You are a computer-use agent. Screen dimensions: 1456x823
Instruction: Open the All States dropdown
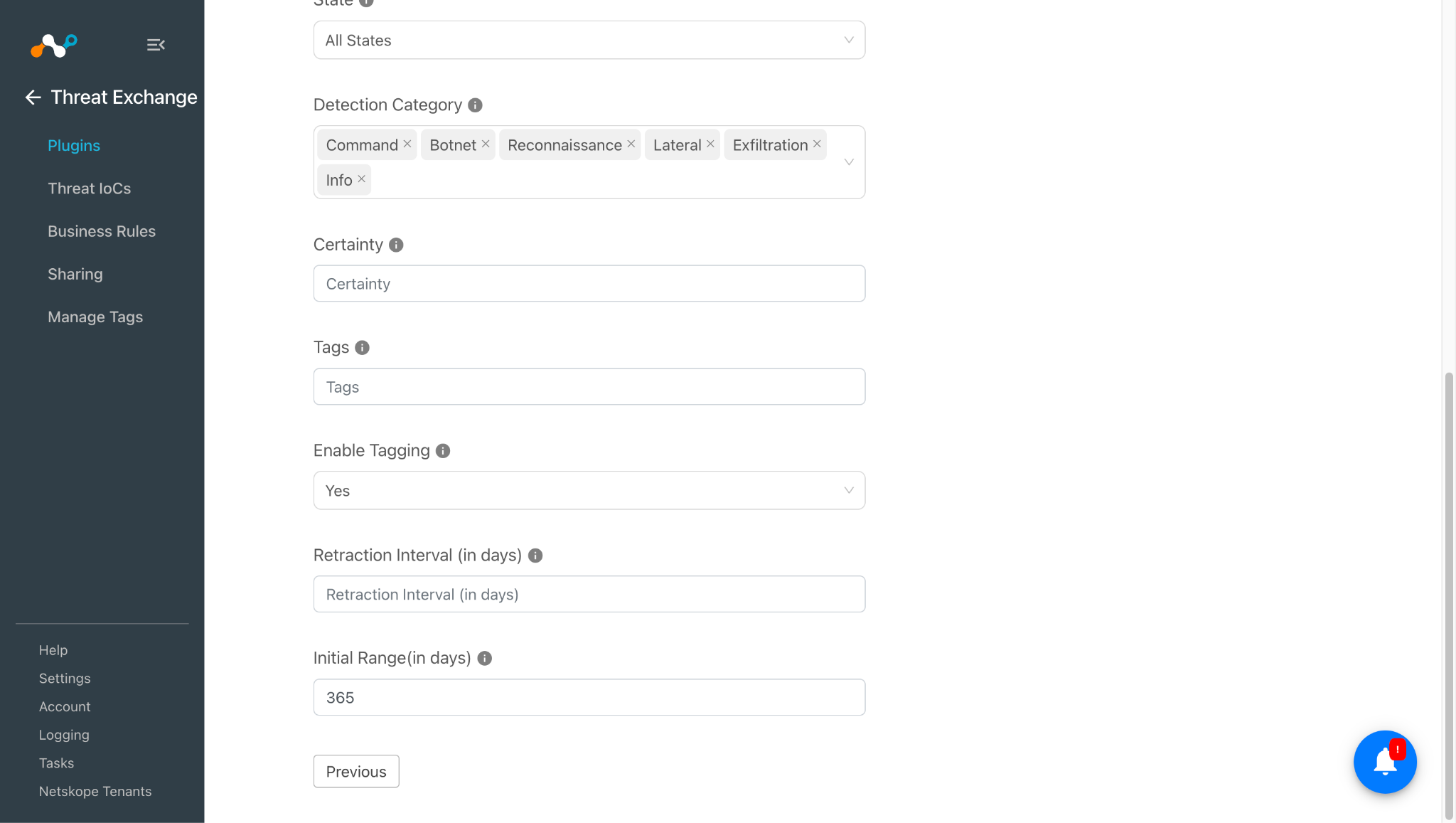coord(589,40)
